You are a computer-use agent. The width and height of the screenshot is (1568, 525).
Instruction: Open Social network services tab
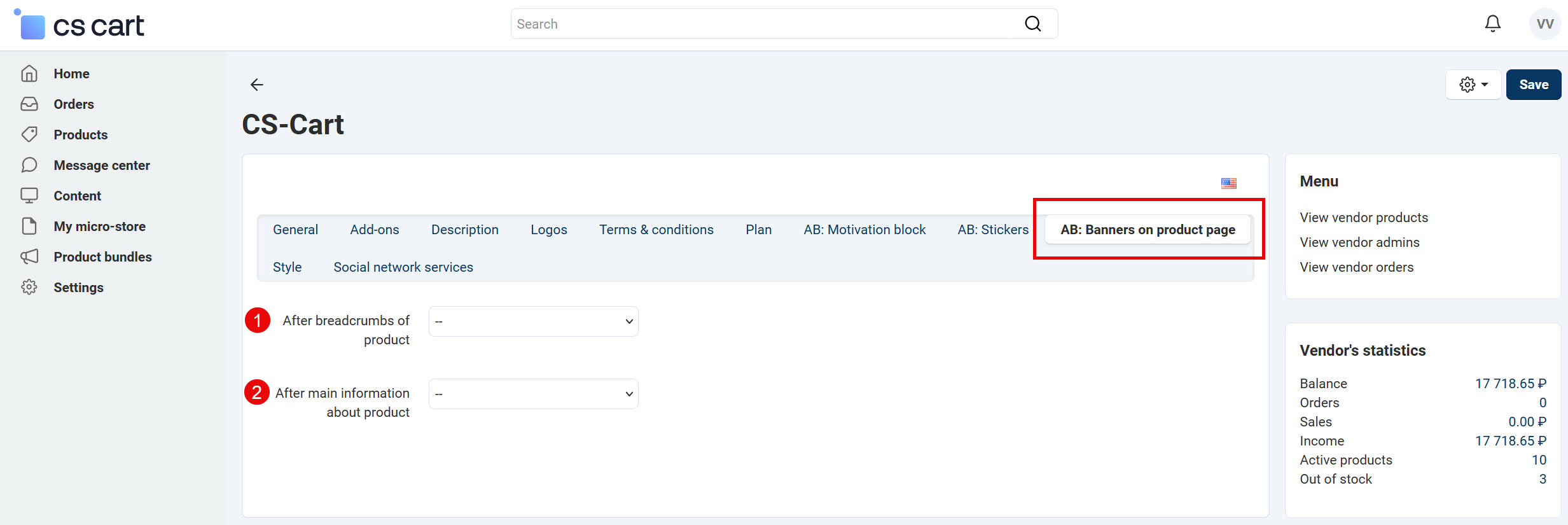point(403,267)
